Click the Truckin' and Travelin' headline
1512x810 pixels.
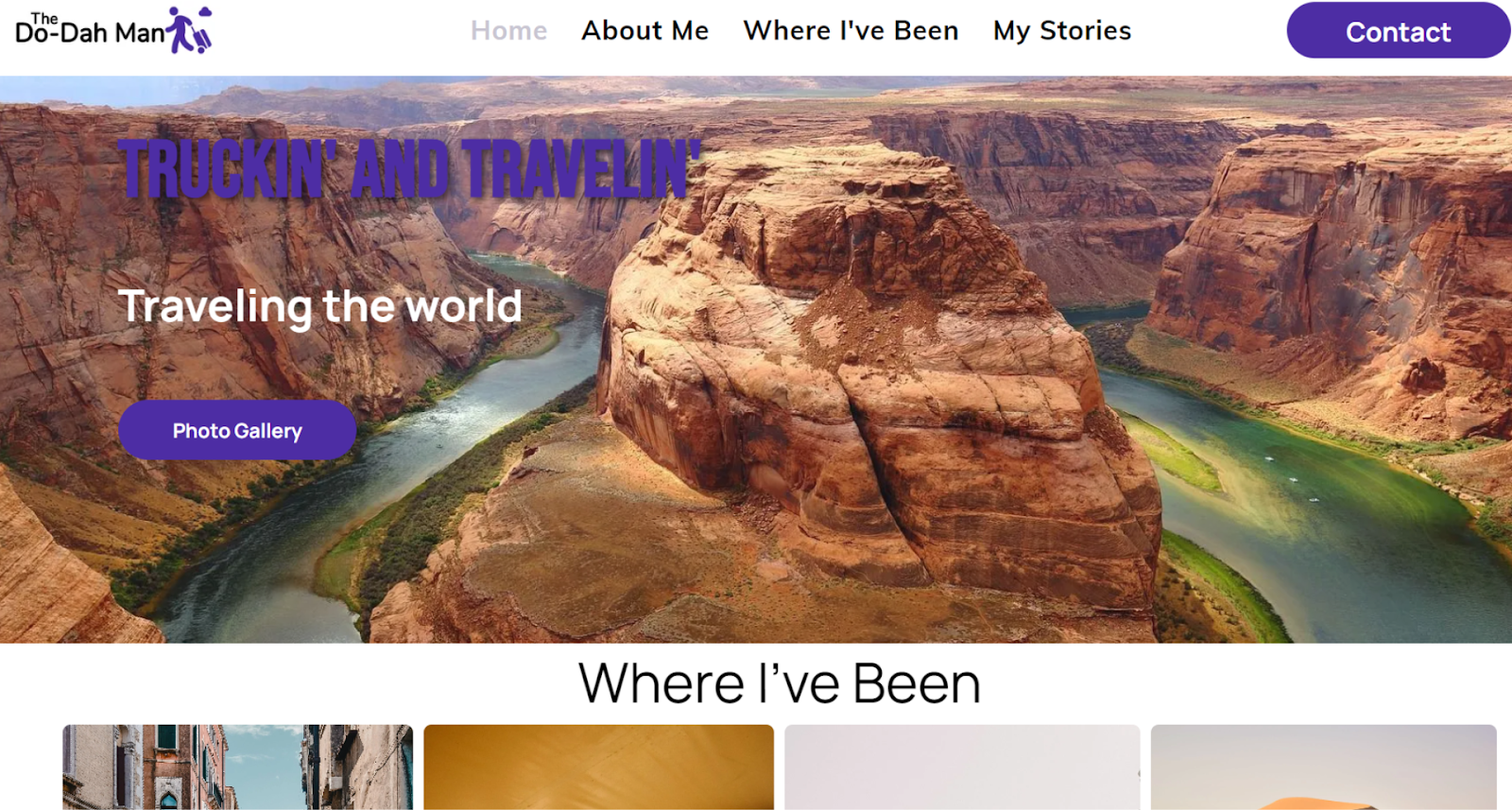click(x=409, y=169)
